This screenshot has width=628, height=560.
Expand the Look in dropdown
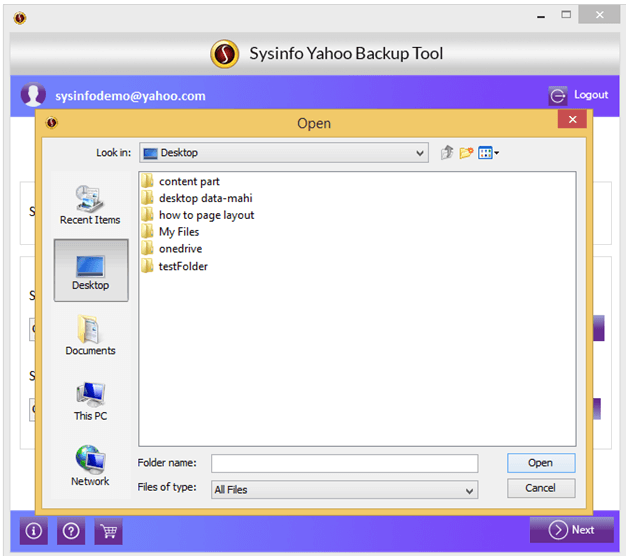coord(420,153)
